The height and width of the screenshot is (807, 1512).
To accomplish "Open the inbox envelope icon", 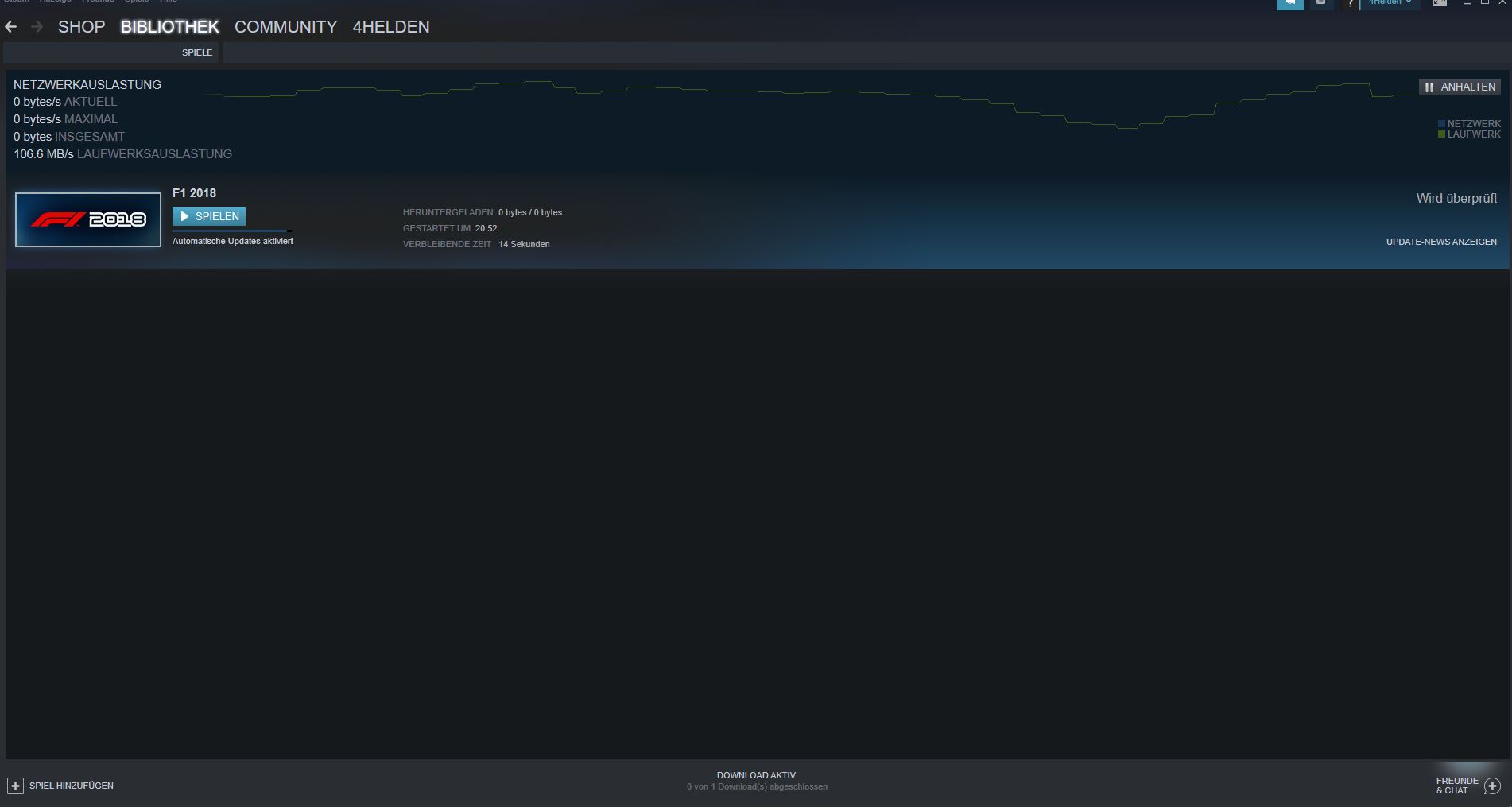I will coord(1320,3).
